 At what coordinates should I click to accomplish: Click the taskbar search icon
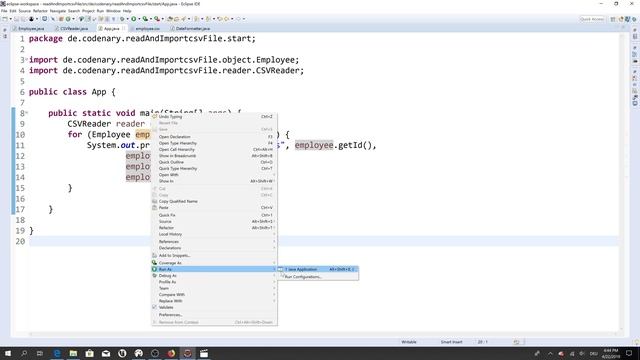[24, 353]
